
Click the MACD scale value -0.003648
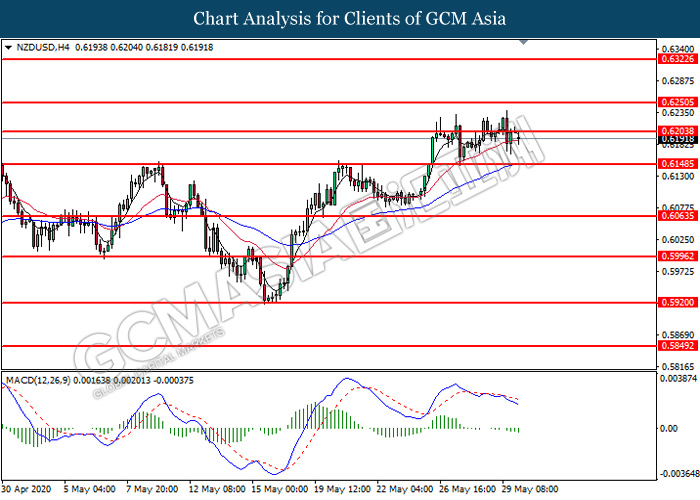click(x=679, y=474)
